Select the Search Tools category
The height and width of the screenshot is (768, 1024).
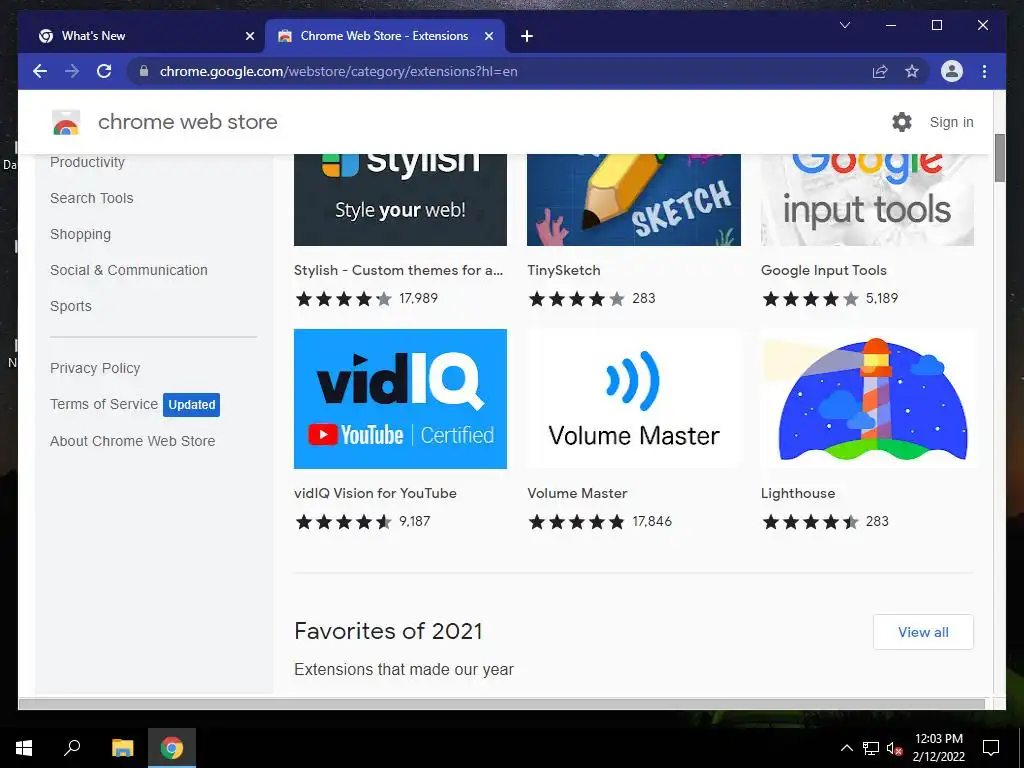pos(91,198)
